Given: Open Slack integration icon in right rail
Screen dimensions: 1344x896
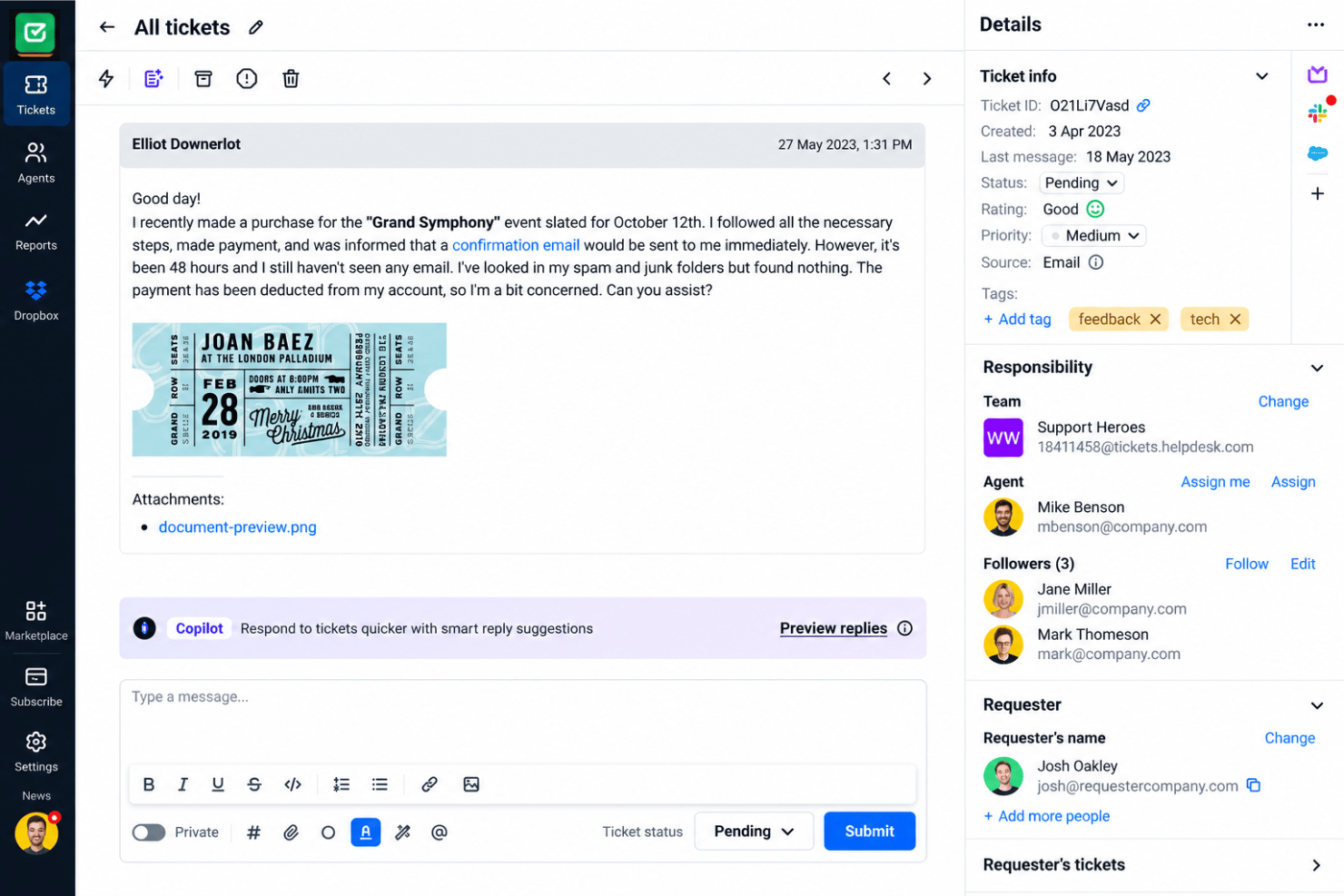Looking at the screenshot, I should 1318,113.
